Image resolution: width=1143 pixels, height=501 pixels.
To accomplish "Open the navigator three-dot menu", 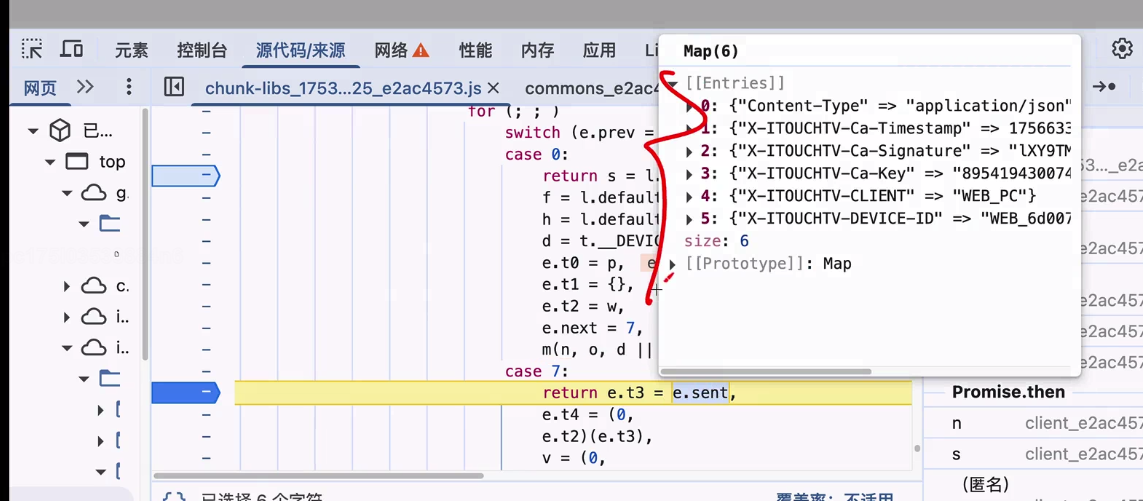I will coord(129,87).
